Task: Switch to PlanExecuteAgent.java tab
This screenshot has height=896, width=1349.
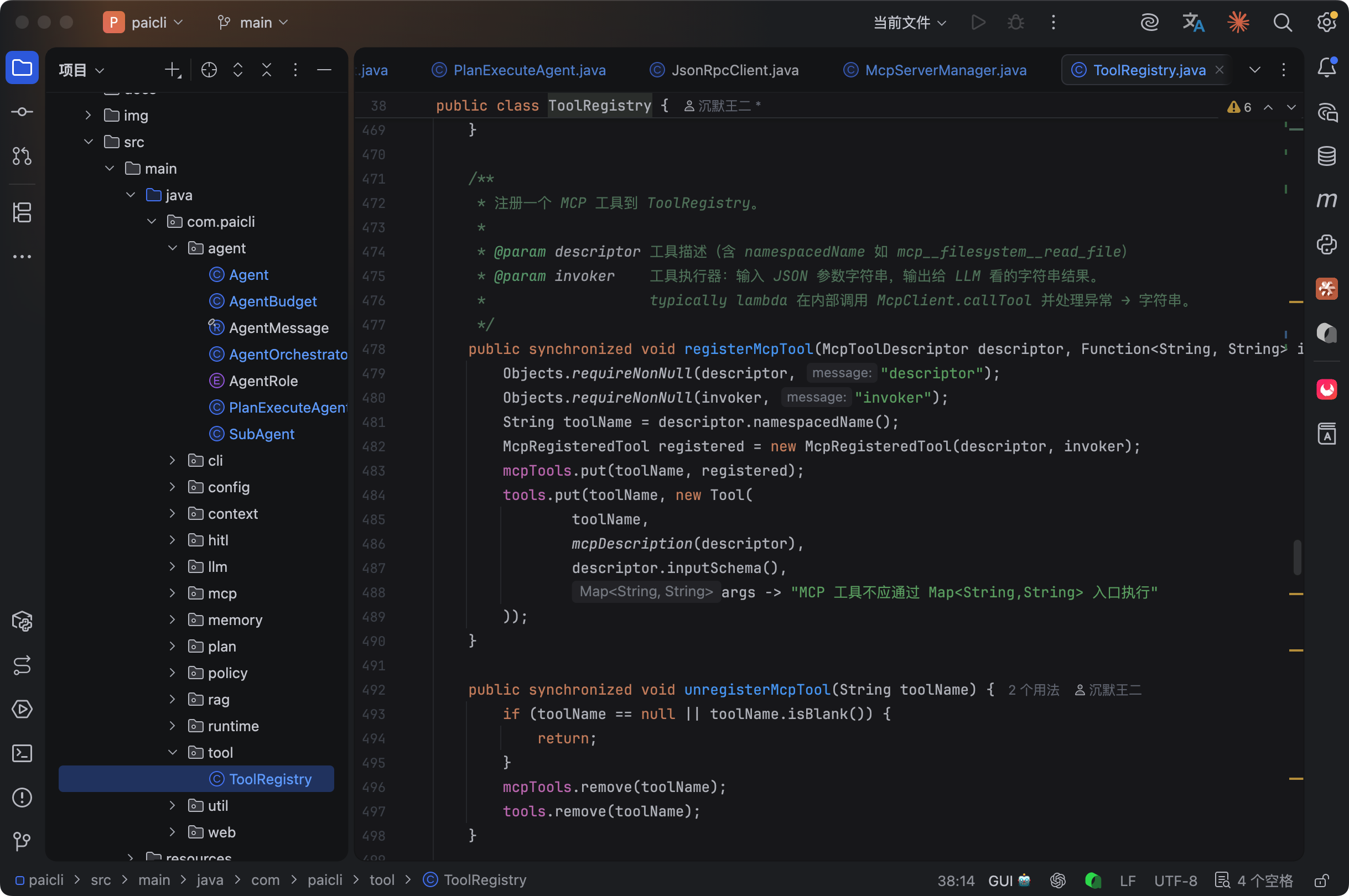Action: (519, 70)
